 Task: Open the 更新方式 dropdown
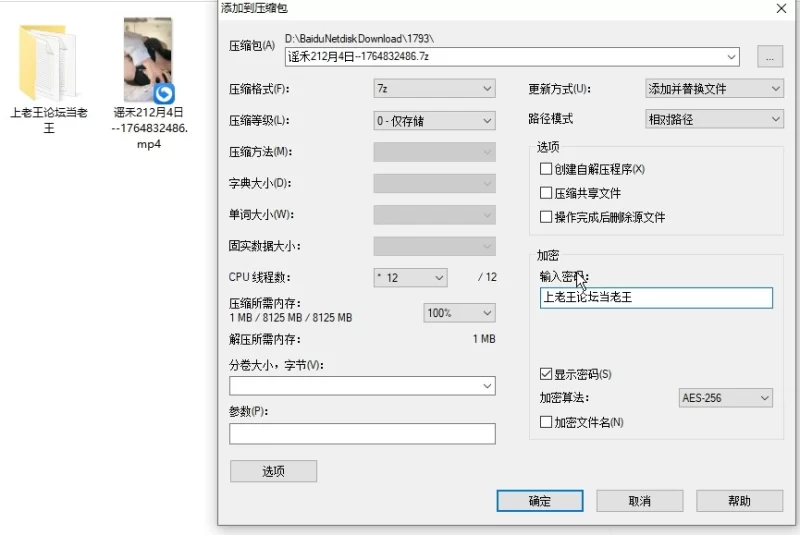[x=714, y=89]
